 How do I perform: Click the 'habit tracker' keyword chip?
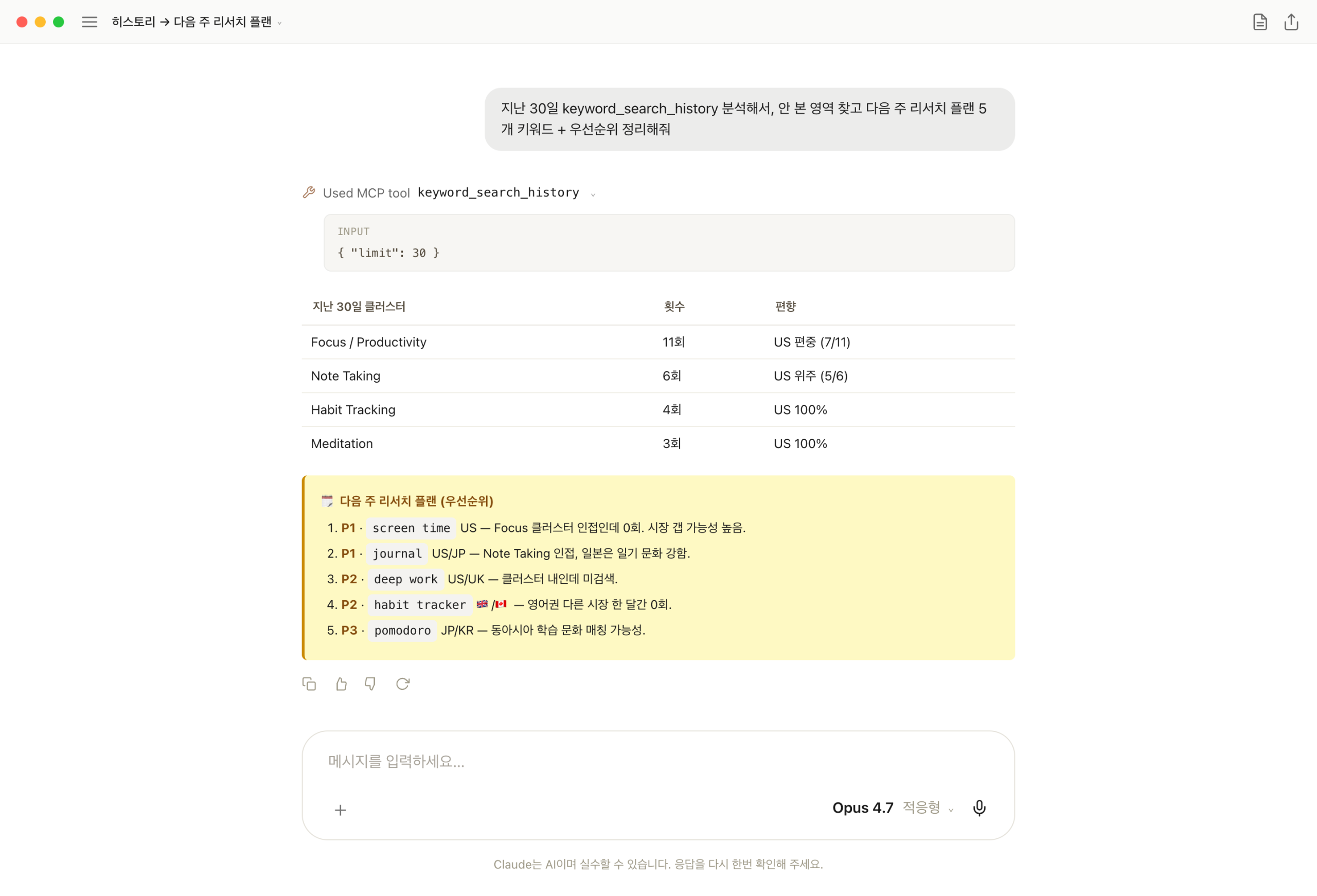point(419,605)
